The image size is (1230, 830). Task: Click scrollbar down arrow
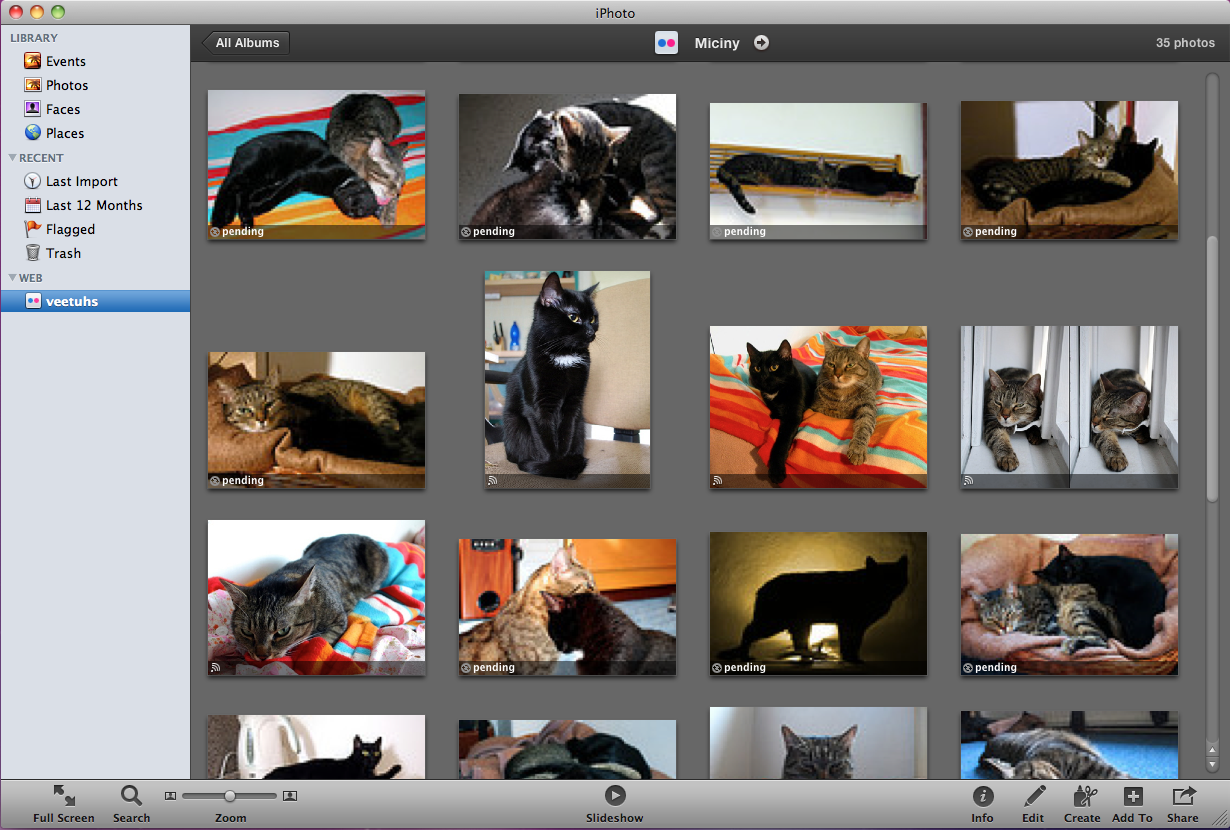point(1213,765)
